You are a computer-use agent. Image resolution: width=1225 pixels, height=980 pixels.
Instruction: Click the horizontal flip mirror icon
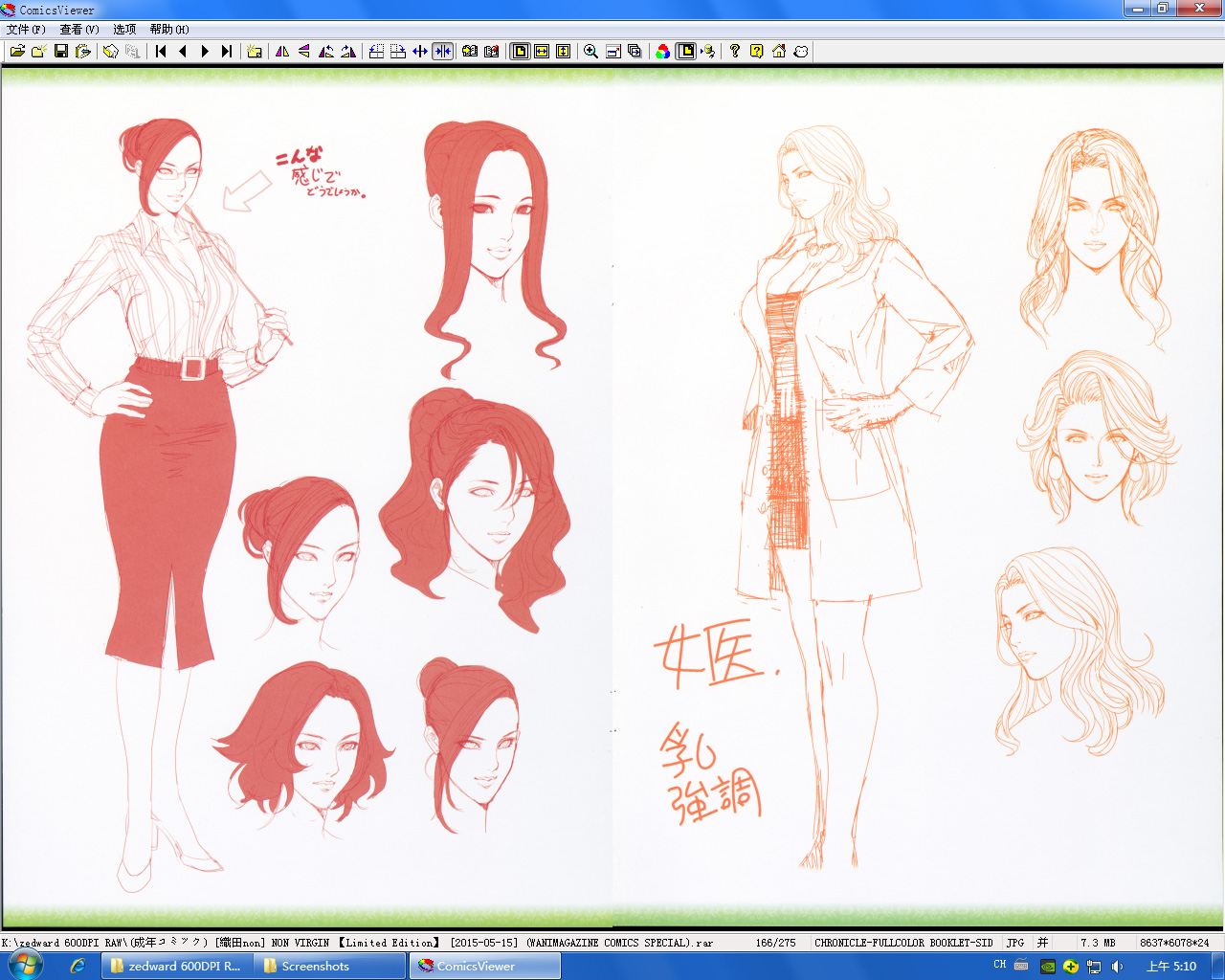tap(282, 52)
